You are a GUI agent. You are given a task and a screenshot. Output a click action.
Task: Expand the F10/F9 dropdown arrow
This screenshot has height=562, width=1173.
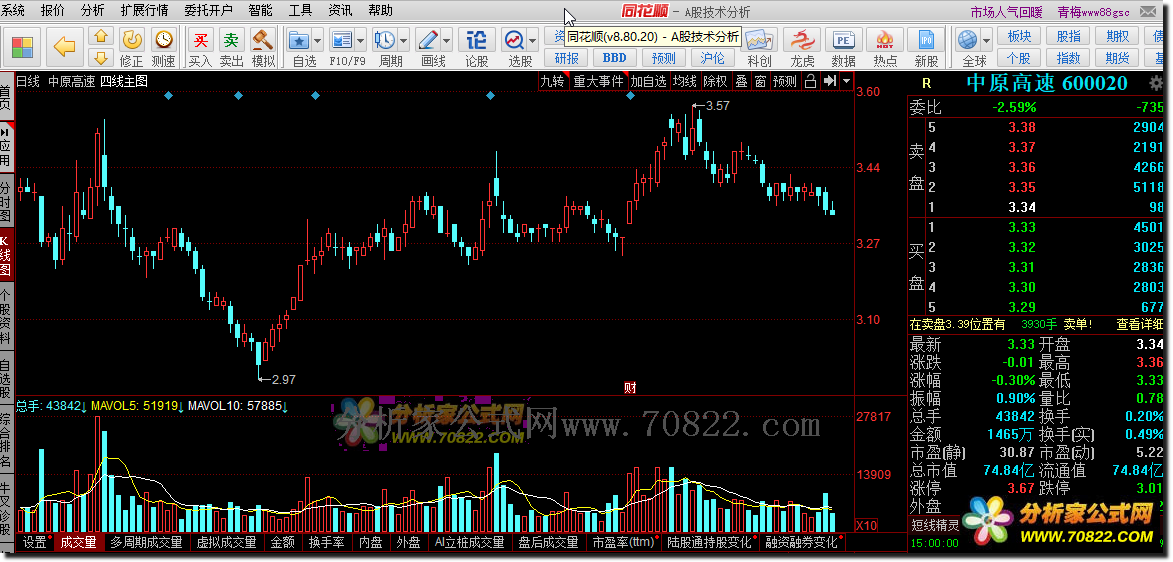point(361,40)
